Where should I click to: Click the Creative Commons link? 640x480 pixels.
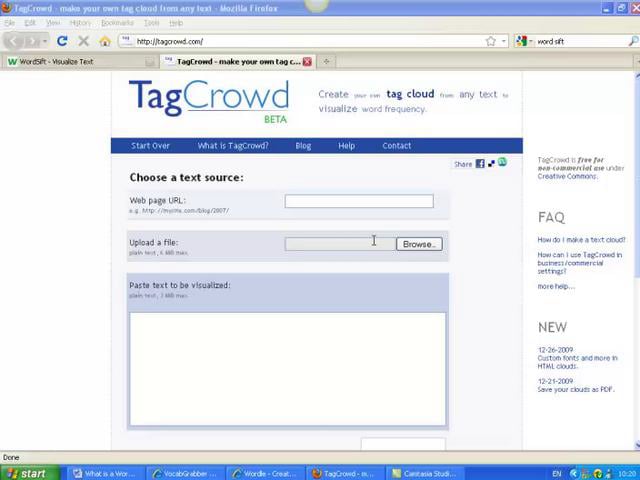point(567,176)
